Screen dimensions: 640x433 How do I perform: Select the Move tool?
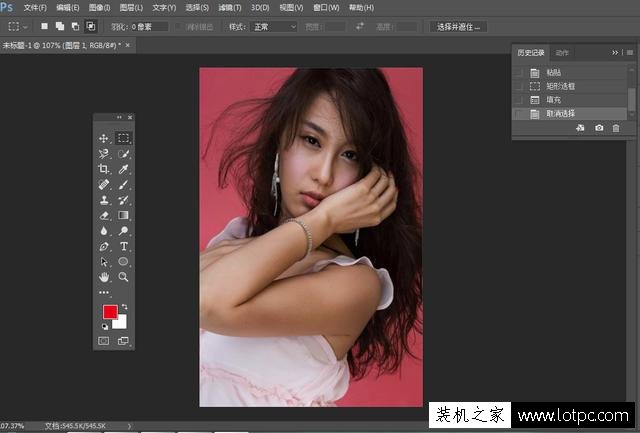tap(104, 138)
